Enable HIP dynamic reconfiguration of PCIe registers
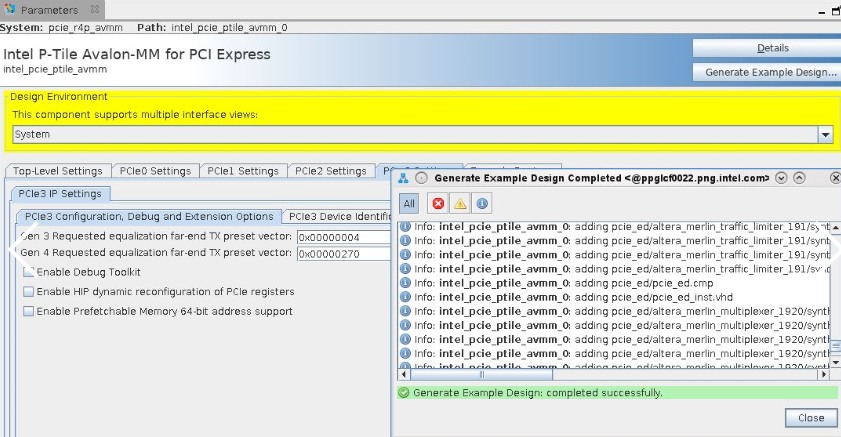 coord(29,292)
